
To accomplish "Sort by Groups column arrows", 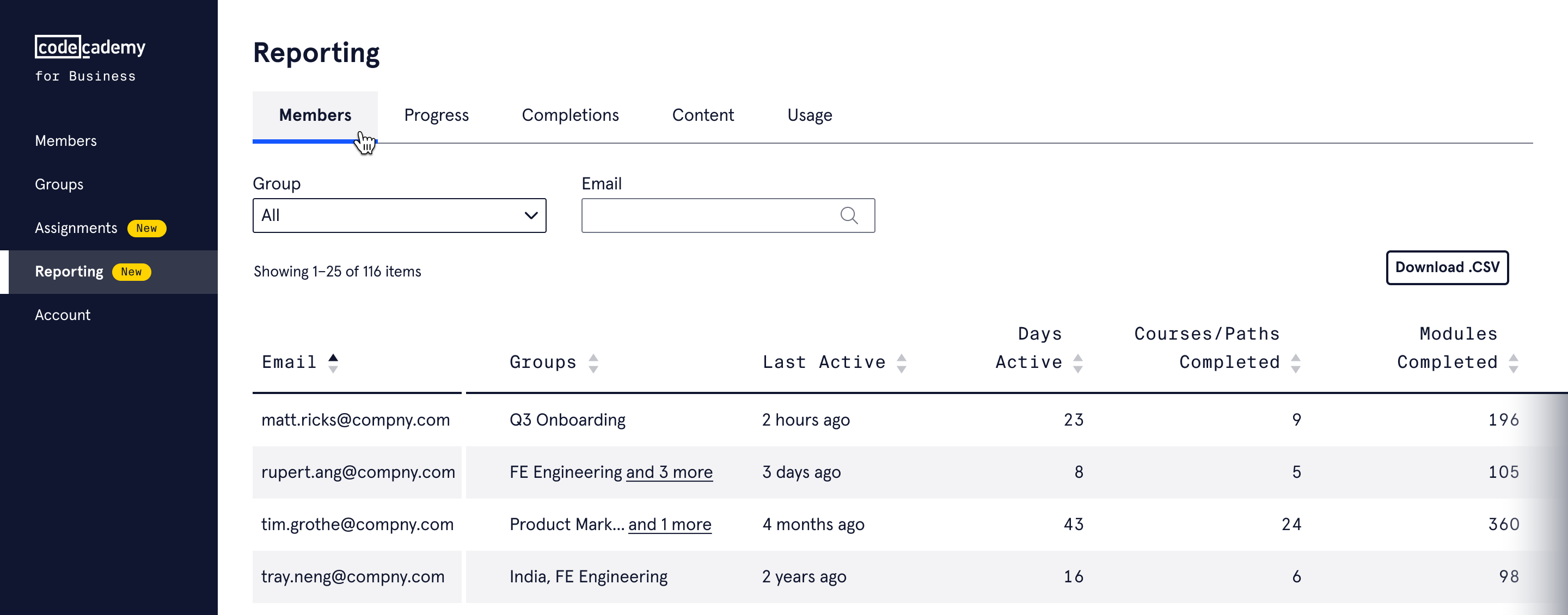I will click(x=593, y=363).
